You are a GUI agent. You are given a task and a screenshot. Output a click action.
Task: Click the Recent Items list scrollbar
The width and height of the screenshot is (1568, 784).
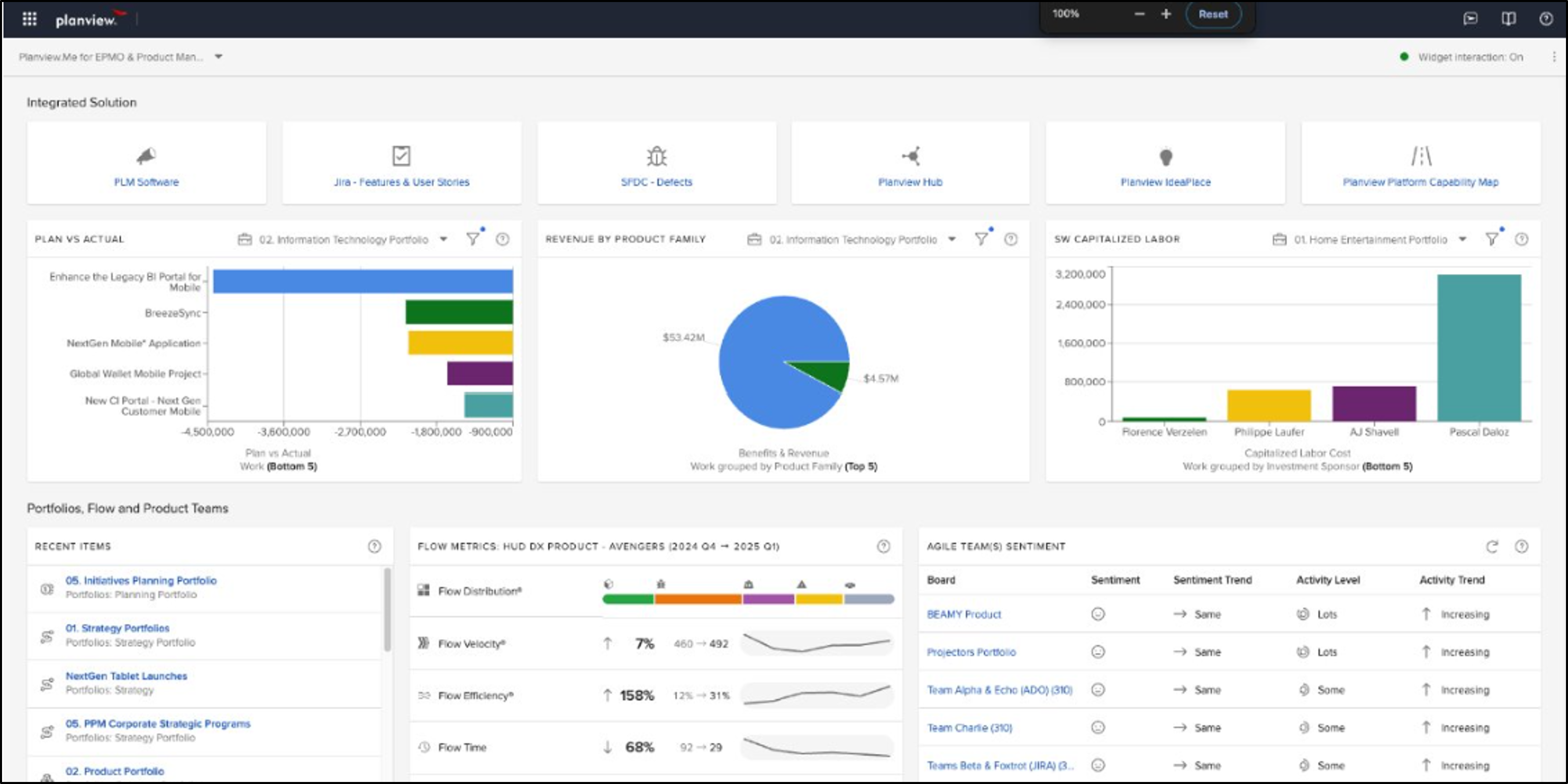tap(387, 610)
